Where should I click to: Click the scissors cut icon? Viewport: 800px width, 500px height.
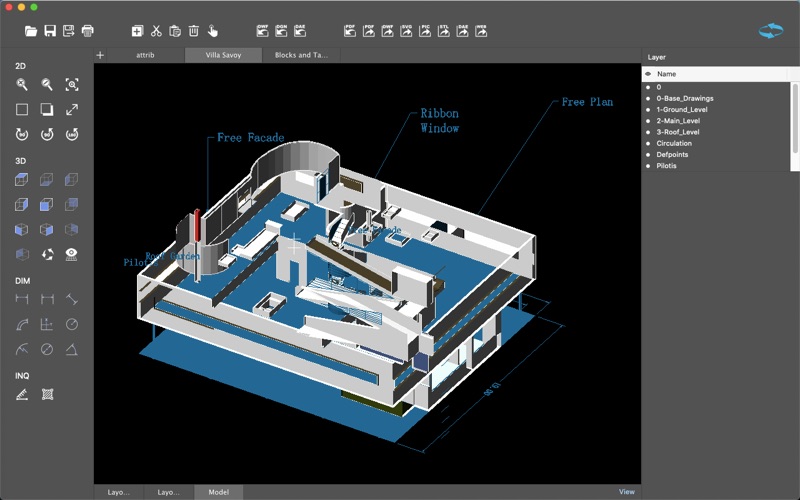pos(156,31)
